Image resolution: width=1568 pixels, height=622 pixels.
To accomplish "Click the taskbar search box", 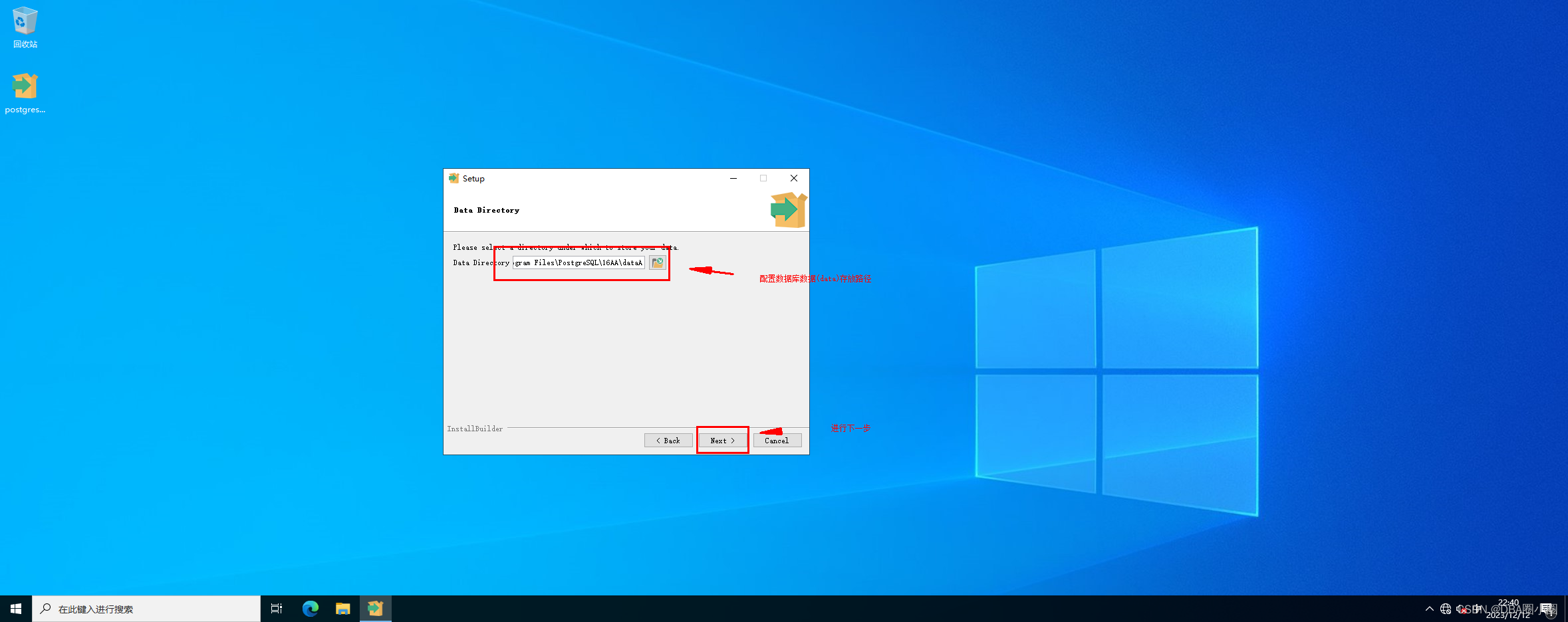I will 146,609.
